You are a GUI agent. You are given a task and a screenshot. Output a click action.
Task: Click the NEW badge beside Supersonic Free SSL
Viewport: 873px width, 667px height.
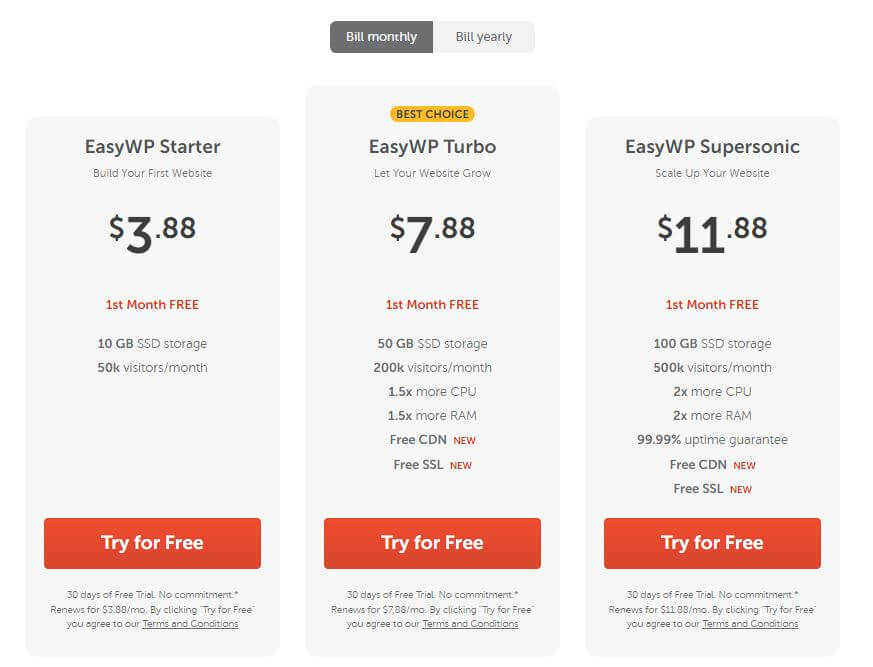click(741, 490)
